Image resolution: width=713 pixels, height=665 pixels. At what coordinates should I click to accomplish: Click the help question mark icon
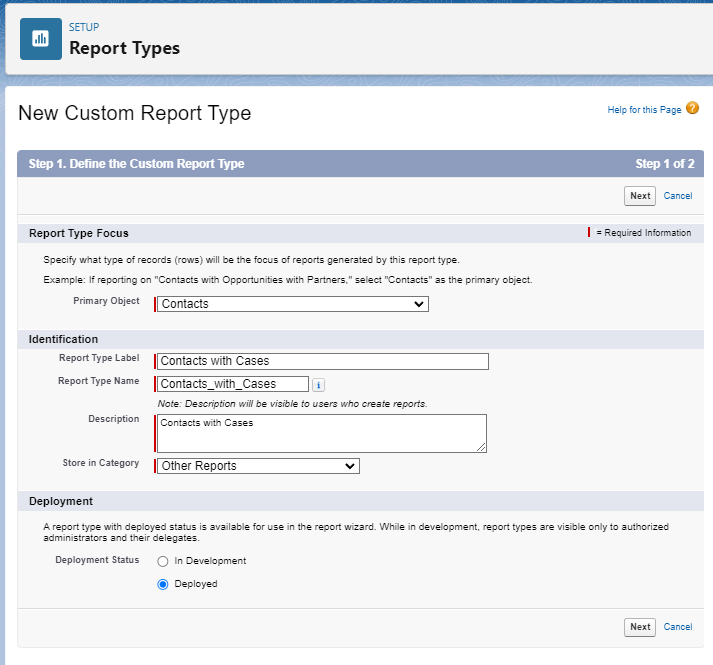pos(692,109)
